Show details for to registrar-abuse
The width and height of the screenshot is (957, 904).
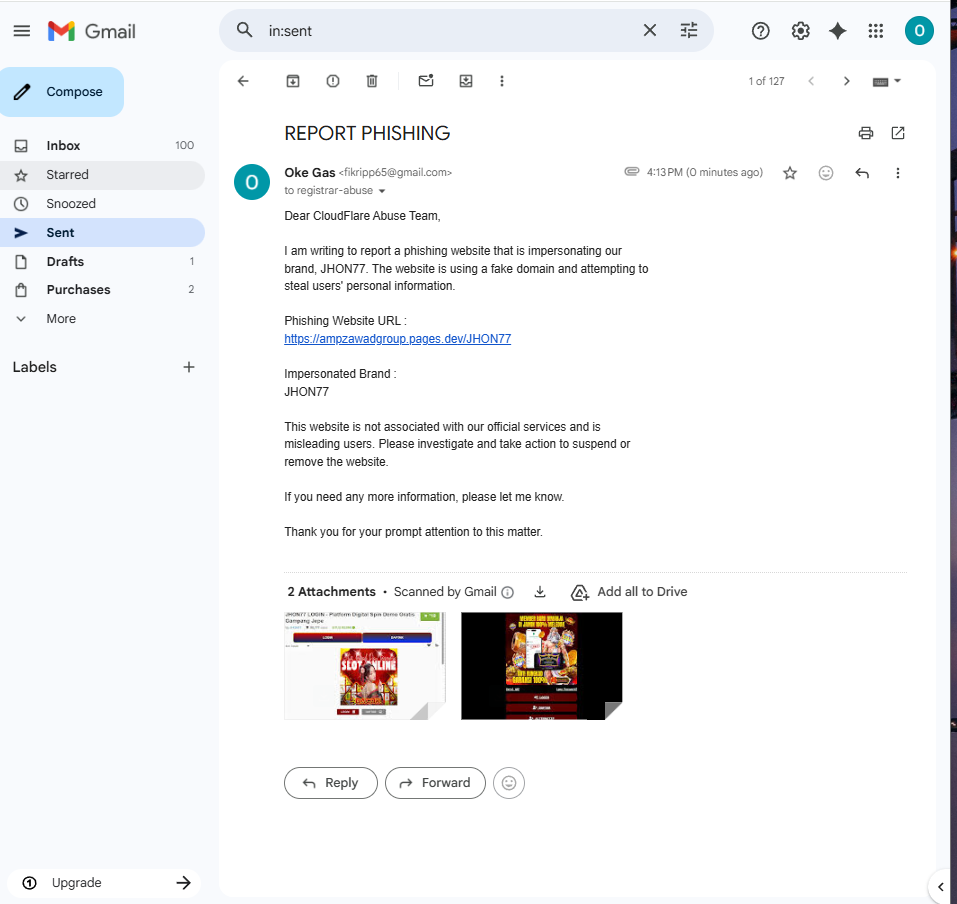coord(382,191)
